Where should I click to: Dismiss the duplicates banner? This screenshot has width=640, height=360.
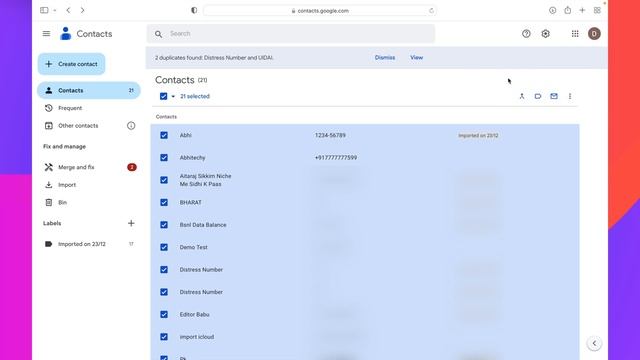[385, 58]
